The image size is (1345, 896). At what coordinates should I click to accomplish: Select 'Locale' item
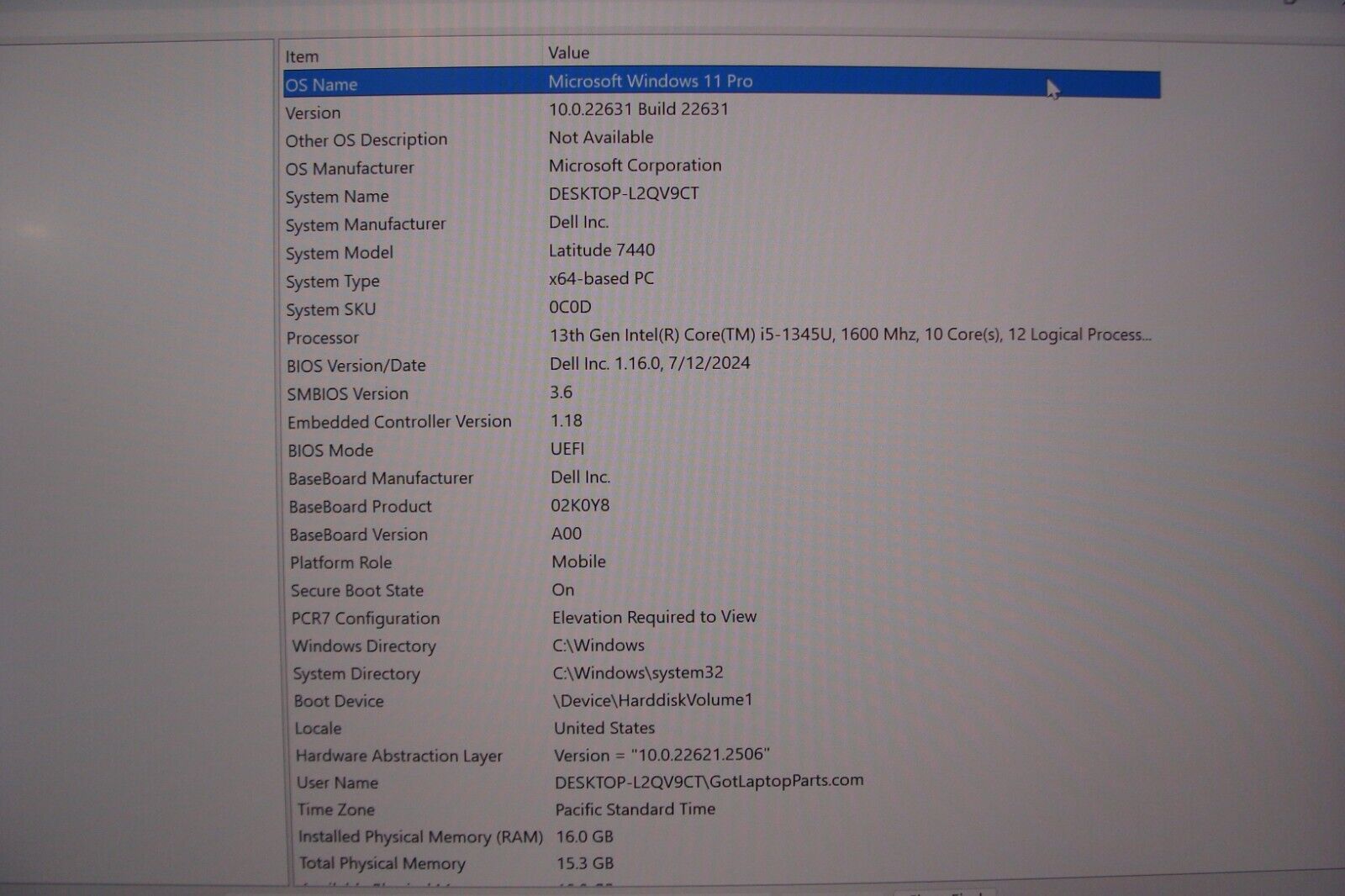click(x=318, y=729)
